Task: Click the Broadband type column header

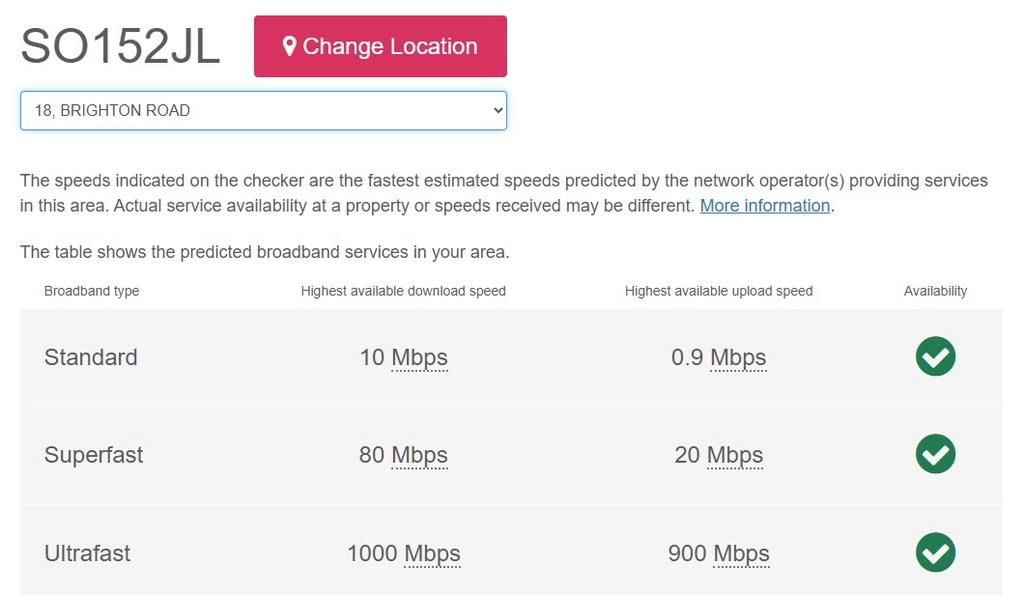Action: [x=92, y=291]
